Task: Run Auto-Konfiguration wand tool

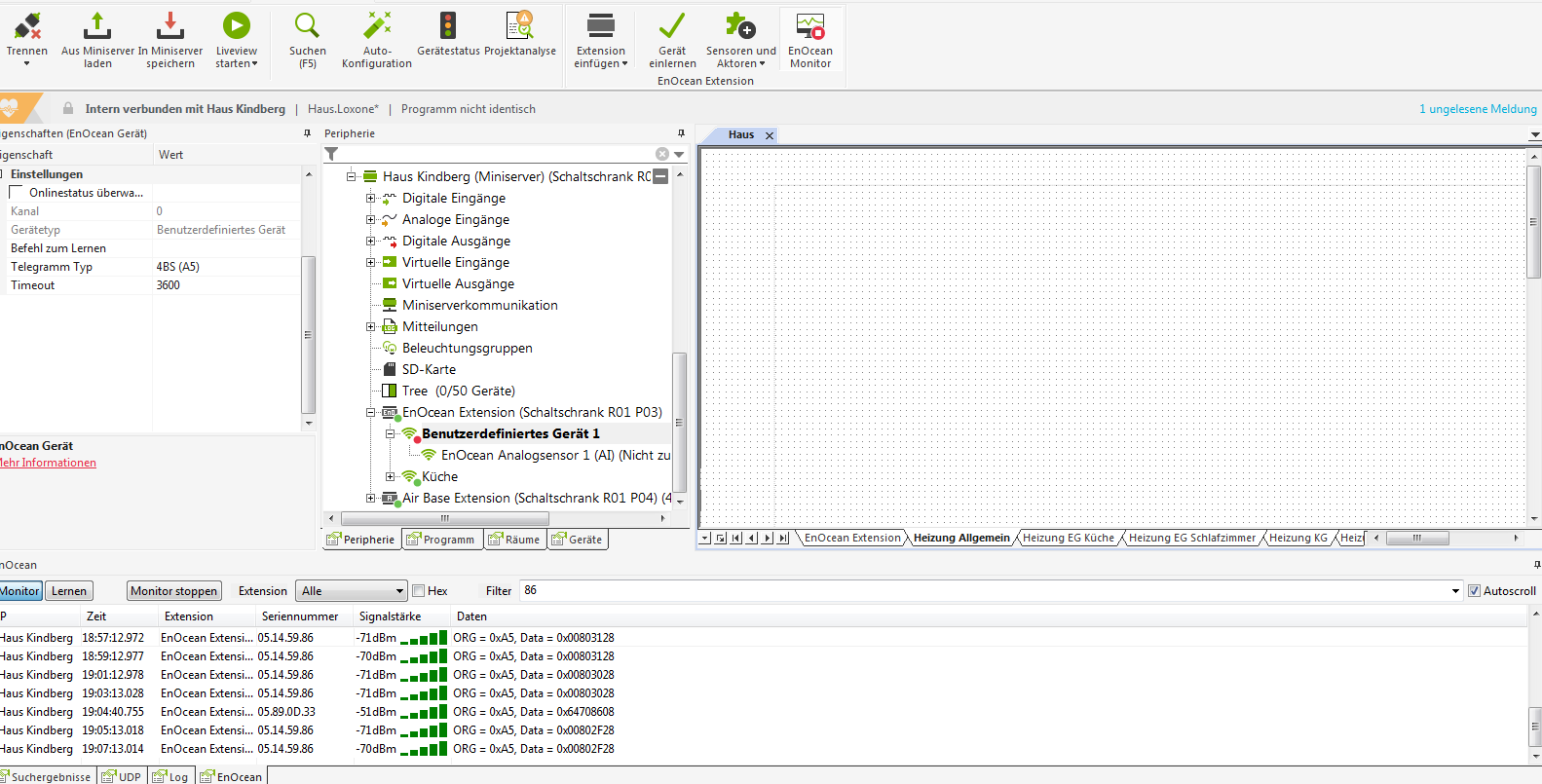Action: pos(377,26)
